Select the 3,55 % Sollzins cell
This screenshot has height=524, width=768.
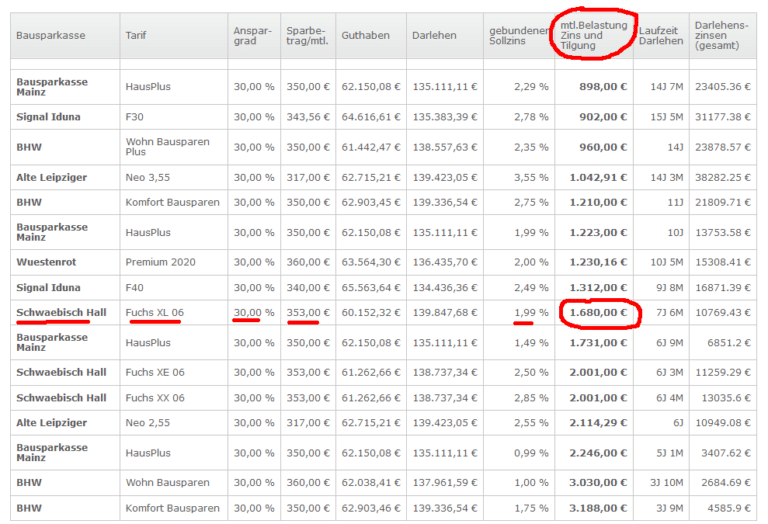click(x=531, y=177)
